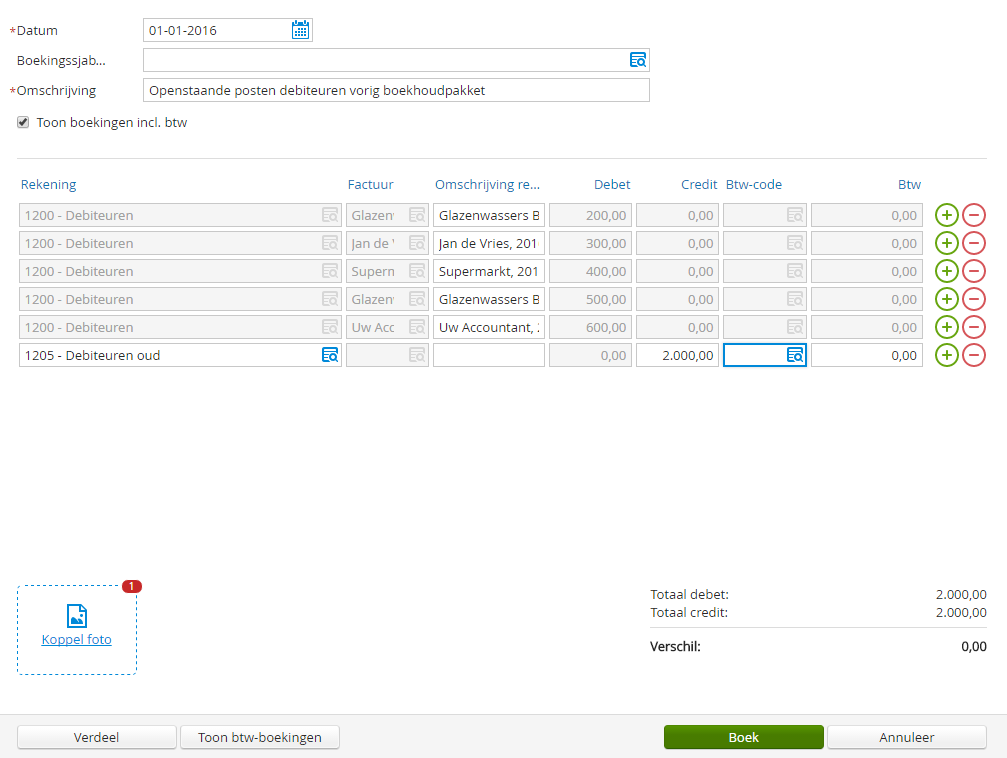Add a row after the 200,00 debet line
The image size is (1007, 758).
point(946,215)
